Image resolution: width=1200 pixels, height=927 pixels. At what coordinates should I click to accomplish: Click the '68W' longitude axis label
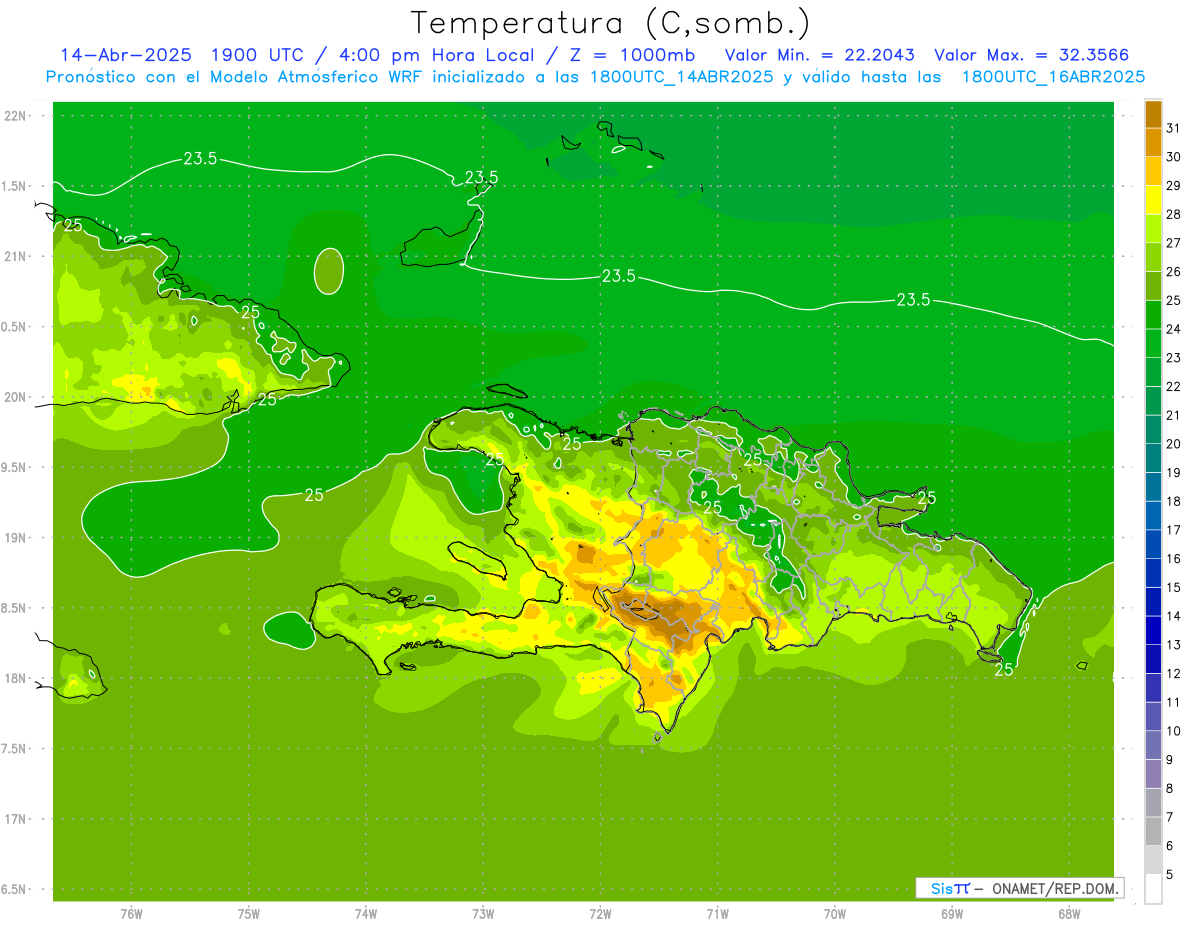coord(1069,913)
